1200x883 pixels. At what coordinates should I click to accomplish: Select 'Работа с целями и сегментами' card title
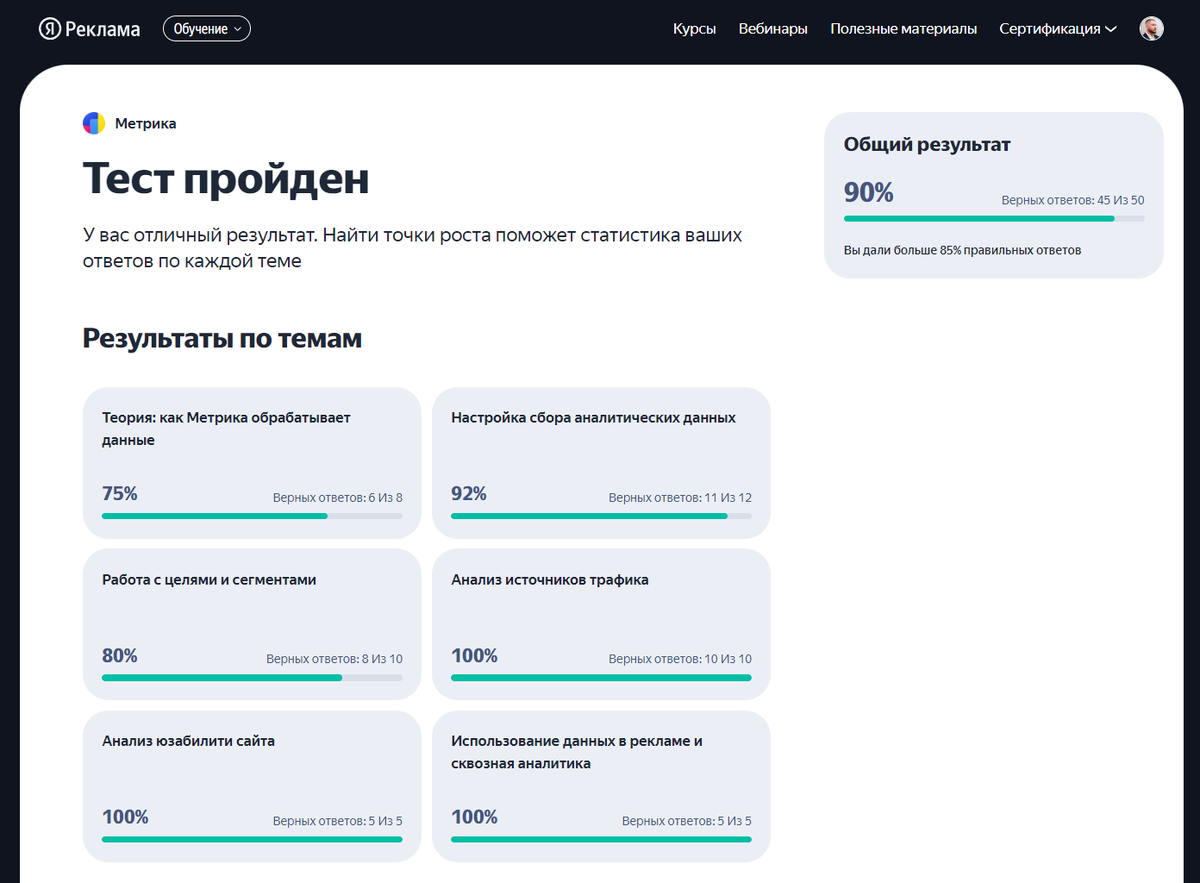[x=209, y=580]
